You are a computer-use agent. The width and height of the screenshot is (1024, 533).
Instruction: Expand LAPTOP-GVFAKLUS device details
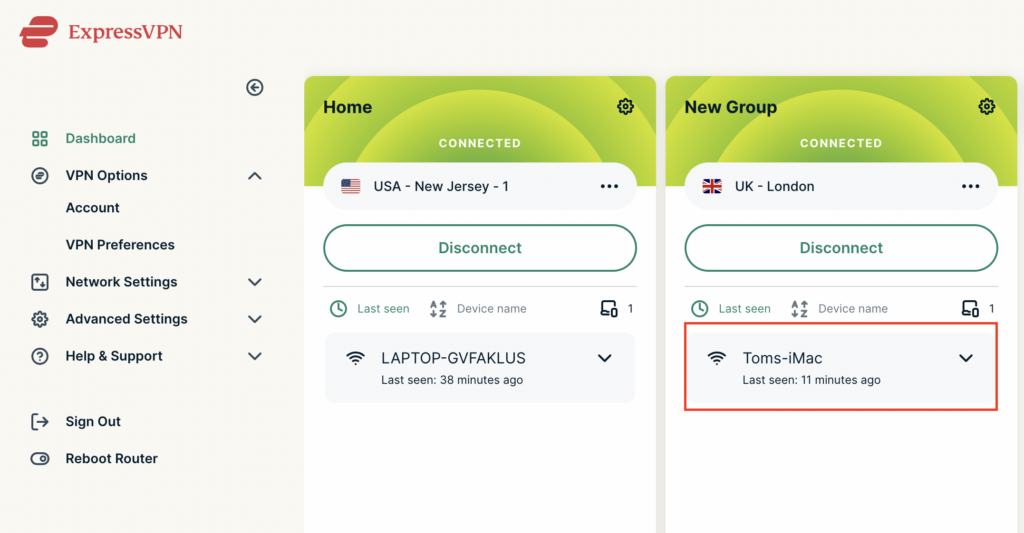pyautogui.click(x=605, y=358)
